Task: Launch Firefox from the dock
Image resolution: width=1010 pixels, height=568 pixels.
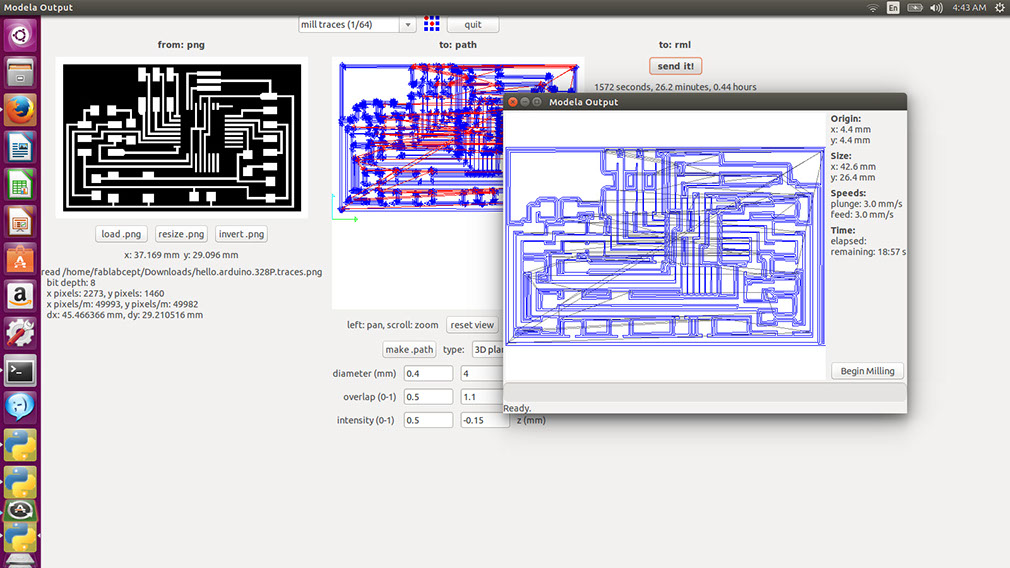Action: 20,109
